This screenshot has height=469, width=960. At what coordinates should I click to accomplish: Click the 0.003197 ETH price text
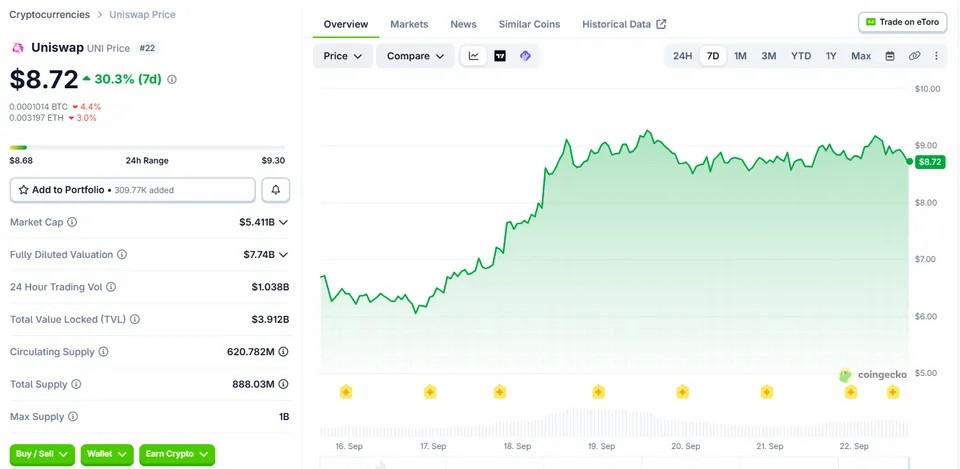pyautogui.click(x=36, y=118)
